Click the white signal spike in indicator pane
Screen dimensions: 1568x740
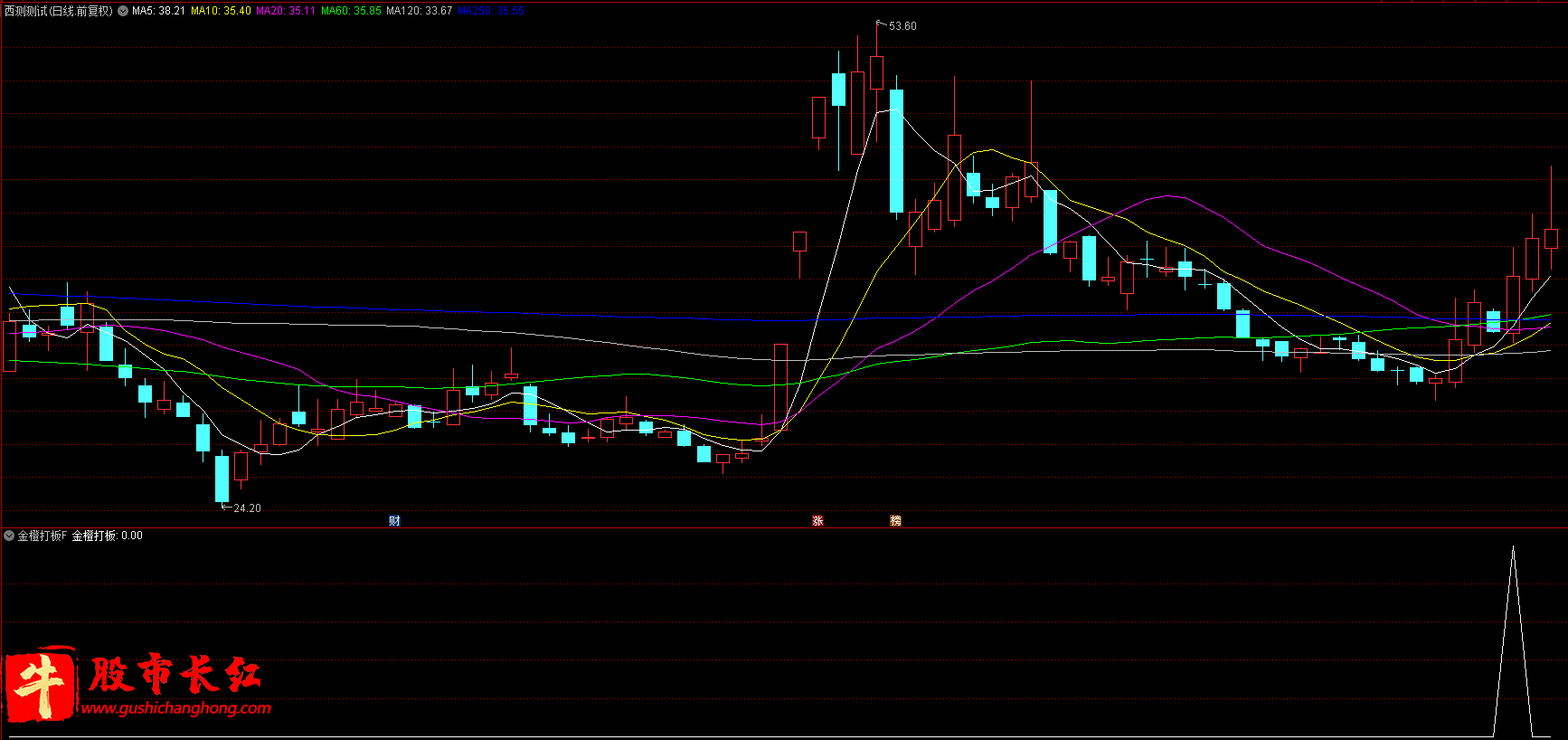(1513, 640)
